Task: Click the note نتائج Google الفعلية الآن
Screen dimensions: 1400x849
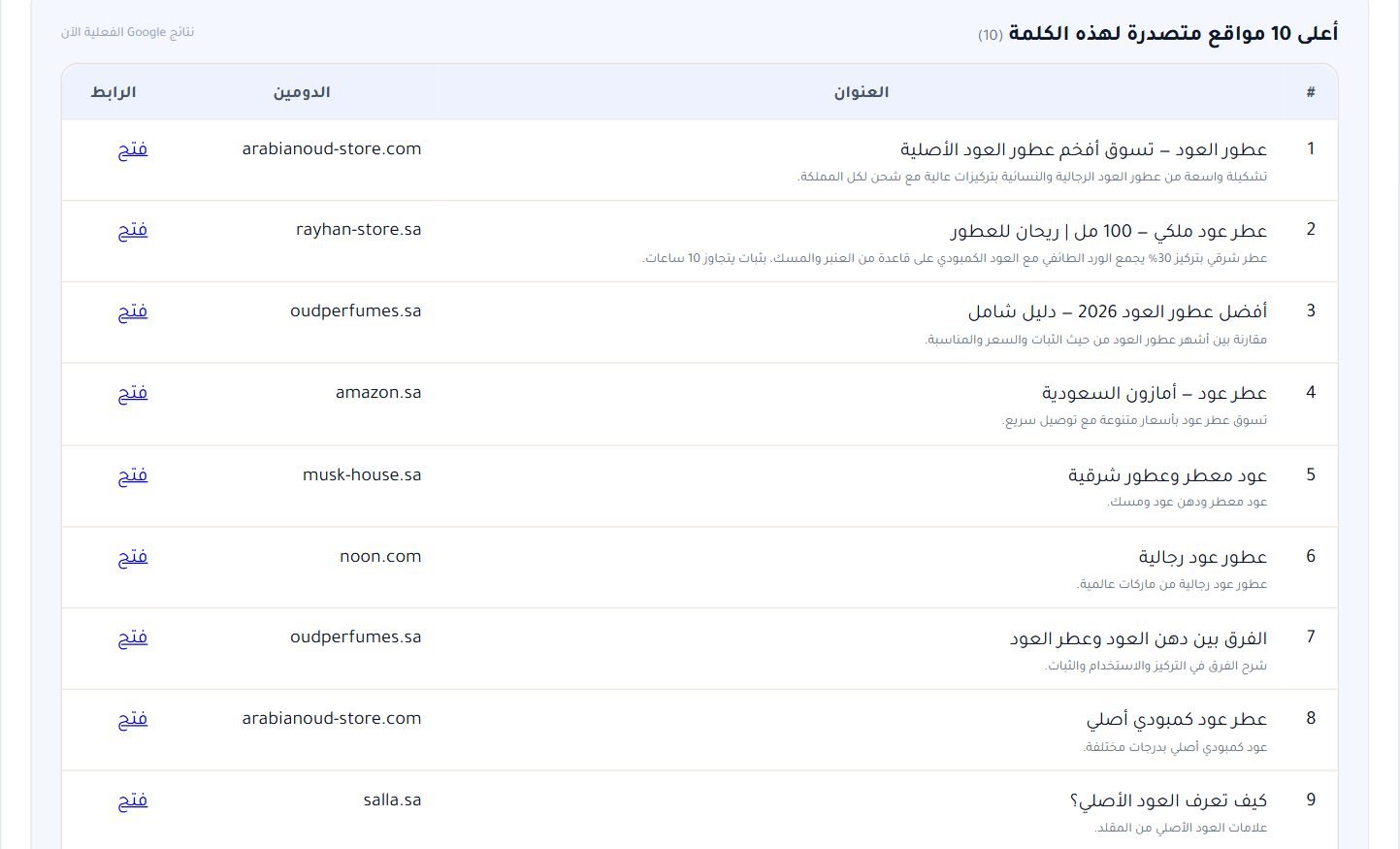Action: click(128, 32)
